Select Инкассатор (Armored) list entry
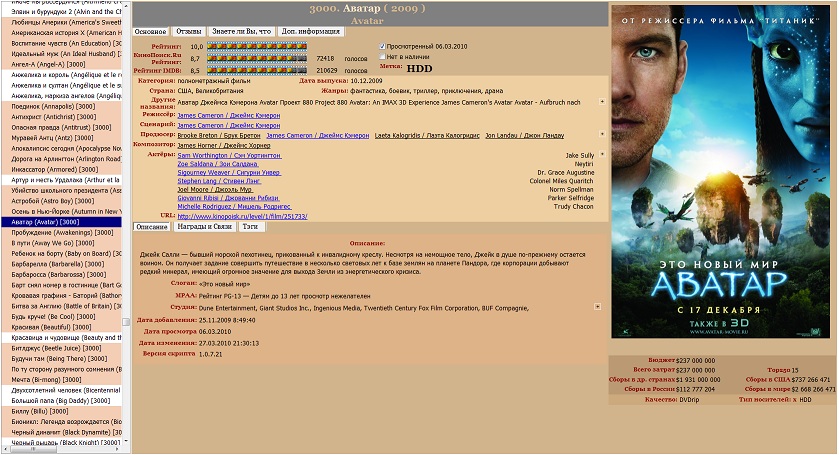 pyautogui.click(x=62, y=170)
